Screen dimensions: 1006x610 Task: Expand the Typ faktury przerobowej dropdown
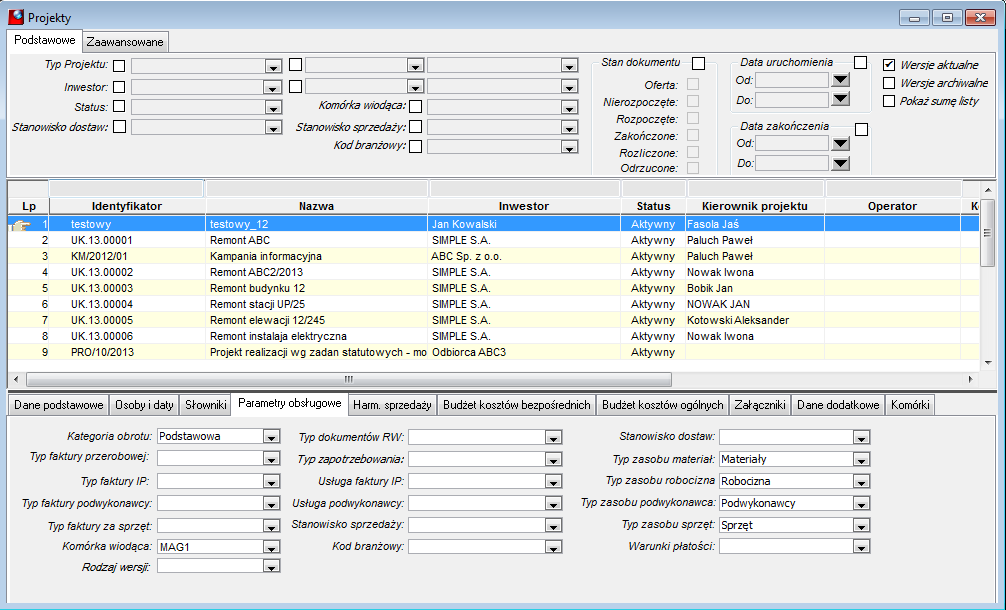pos(271,459)
